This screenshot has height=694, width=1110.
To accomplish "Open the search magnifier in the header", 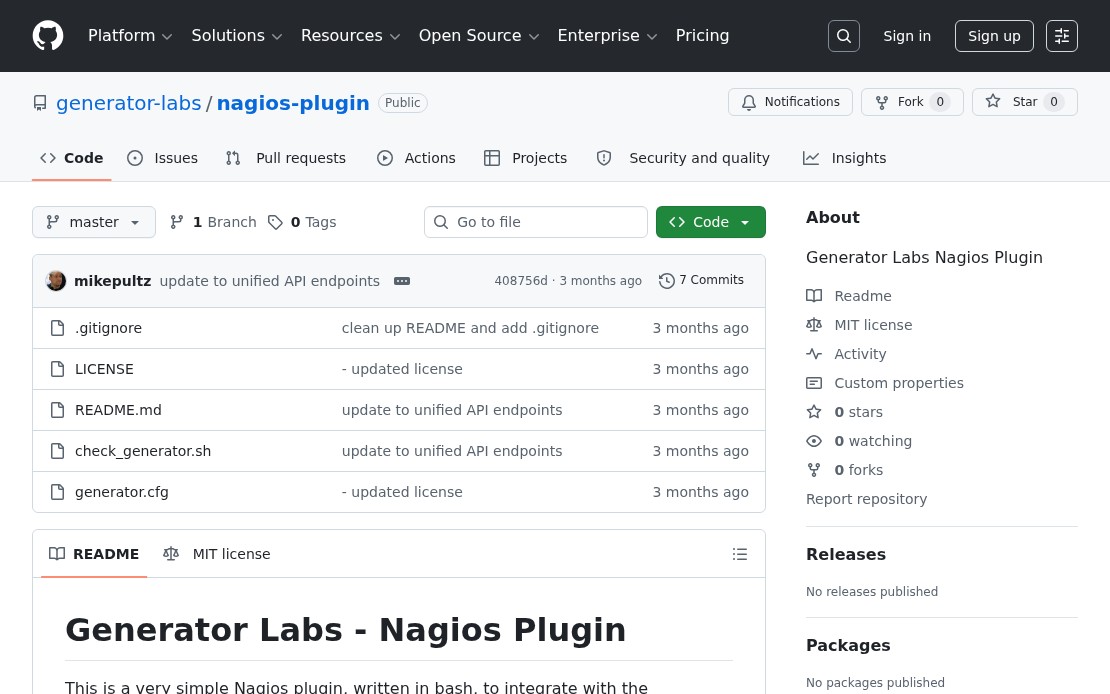I will tap(844, 36).
